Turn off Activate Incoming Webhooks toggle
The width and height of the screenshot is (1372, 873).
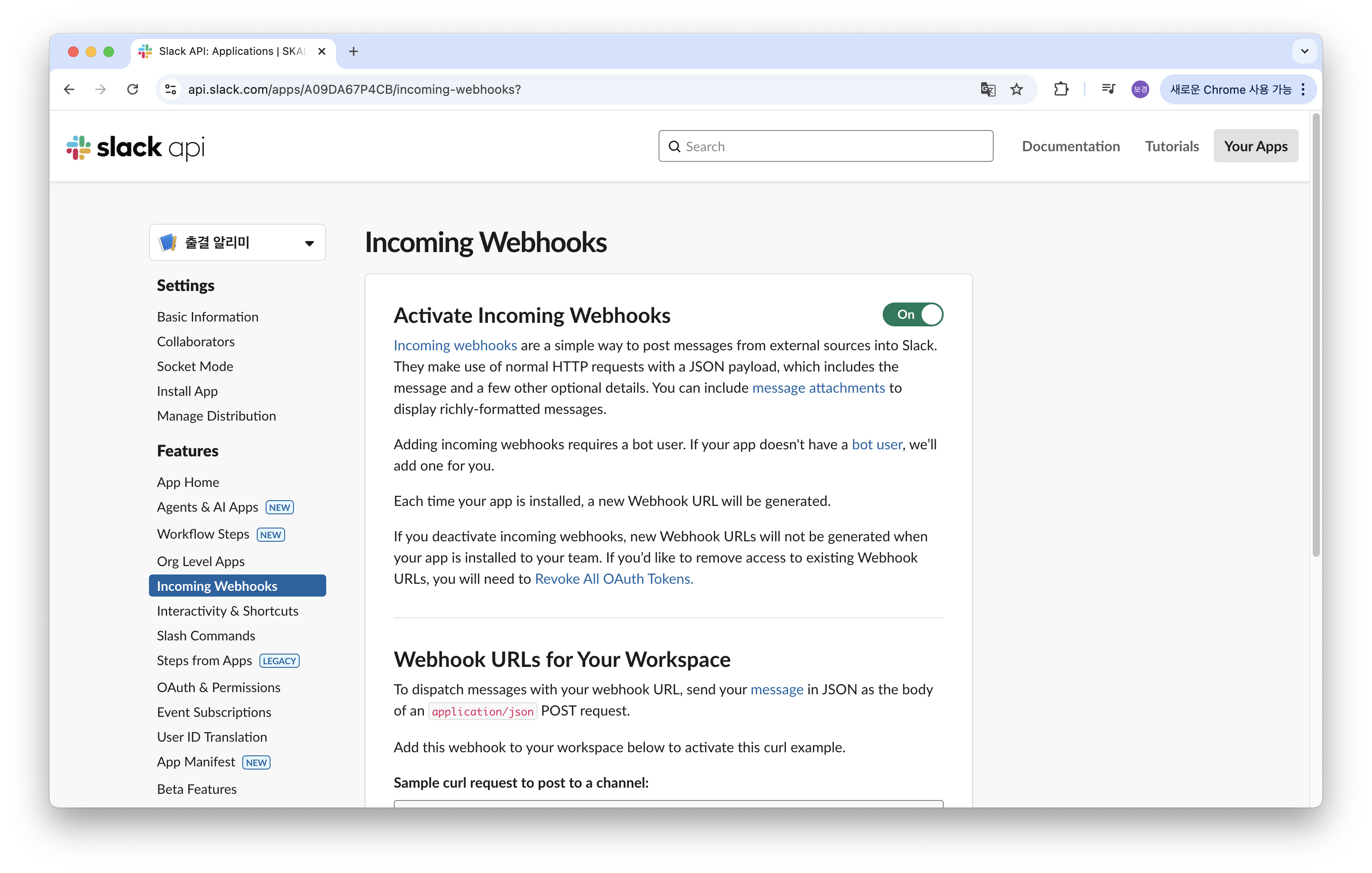pyautogui.click(x=912, y=315)
